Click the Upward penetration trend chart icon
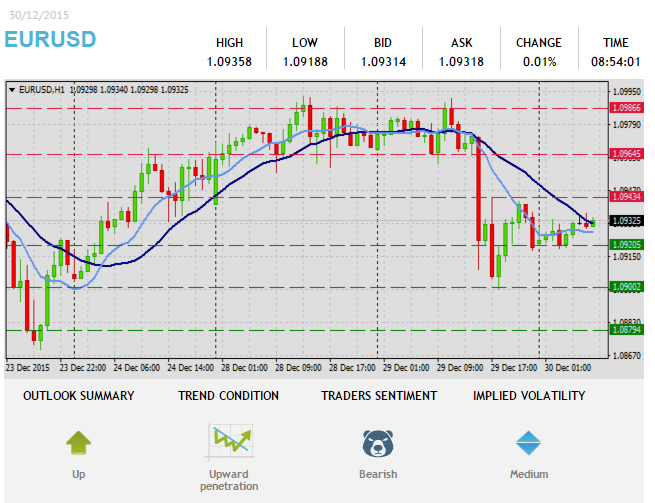This screenshot has height=503, width=655. tap(230, 442)
